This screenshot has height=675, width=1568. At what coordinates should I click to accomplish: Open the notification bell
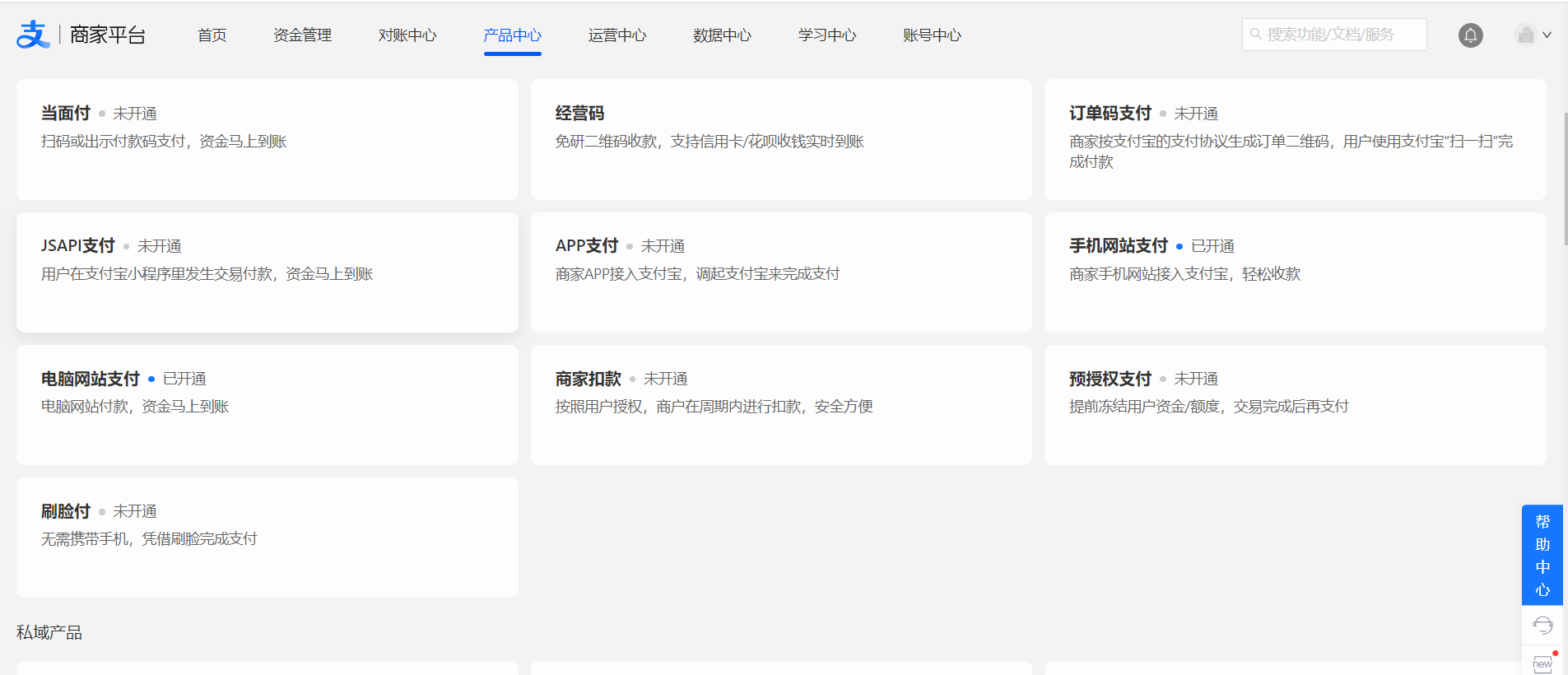1470,35
